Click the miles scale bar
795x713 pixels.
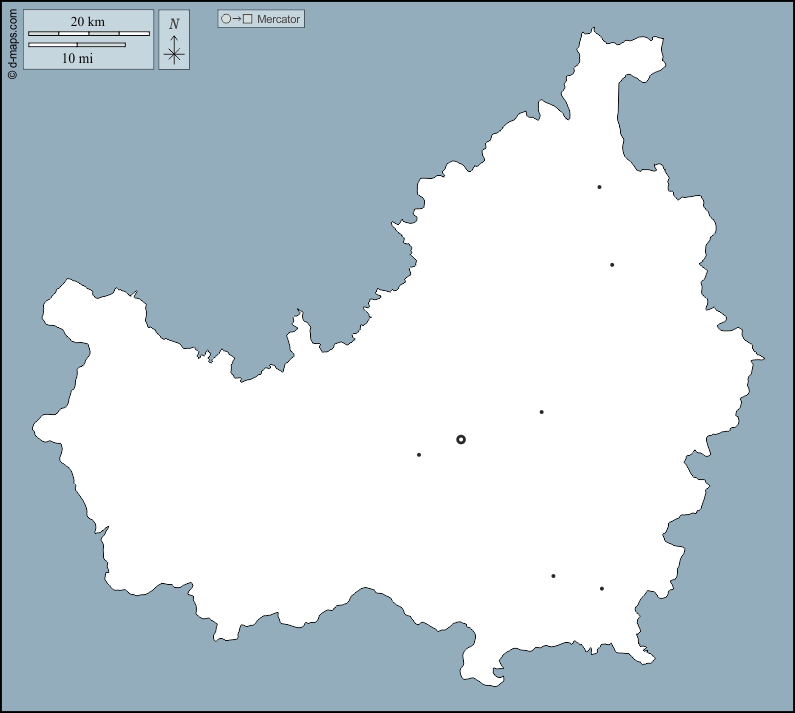(x=77, y=45)
